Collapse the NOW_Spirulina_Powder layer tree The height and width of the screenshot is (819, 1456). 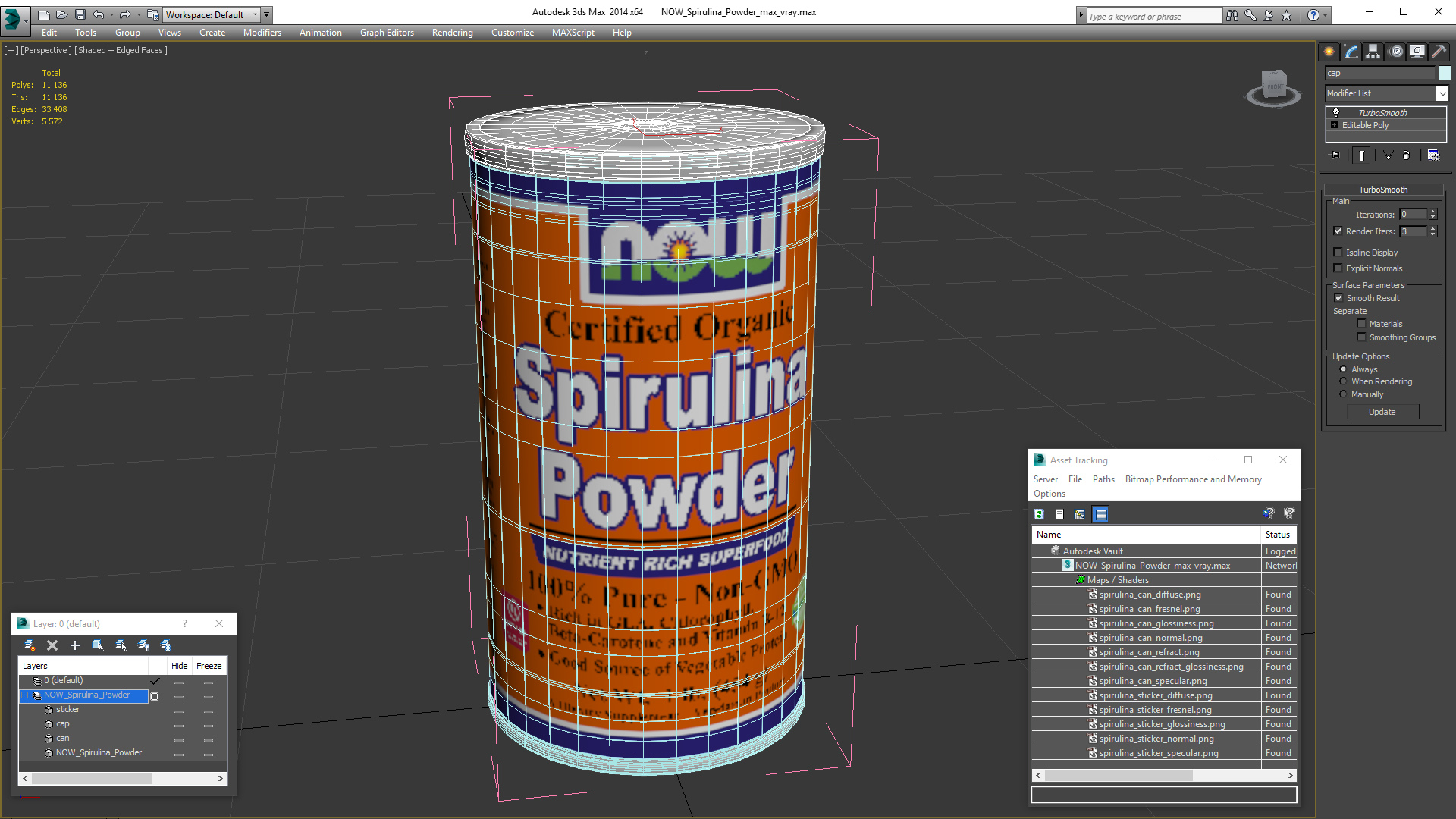25,695
